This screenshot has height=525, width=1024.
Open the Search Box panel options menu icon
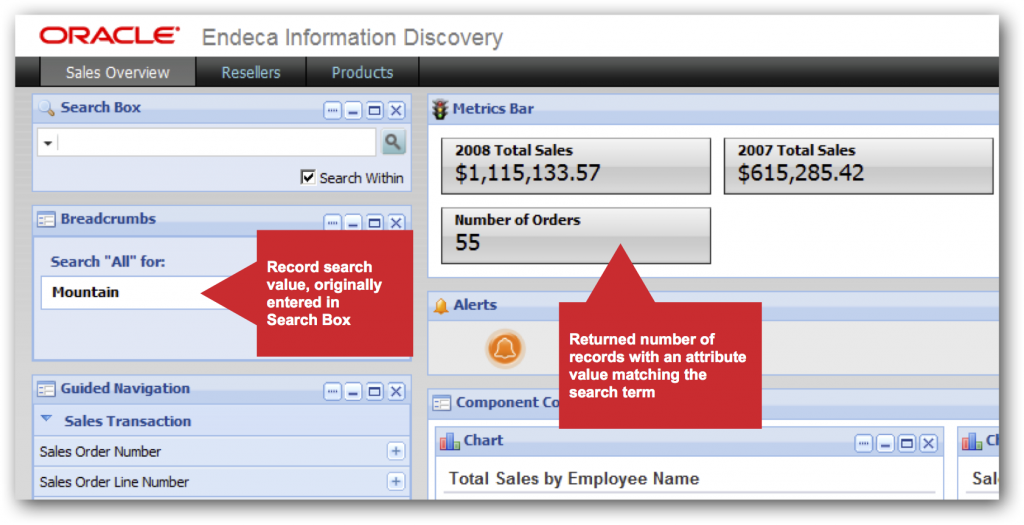click(x=332, y=110)
